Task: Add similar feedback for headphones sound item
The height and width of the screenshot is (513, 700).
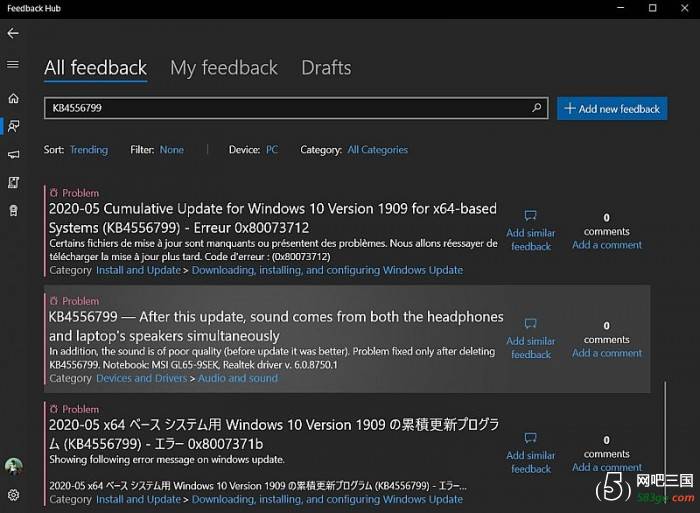Action: click(531, 339)
